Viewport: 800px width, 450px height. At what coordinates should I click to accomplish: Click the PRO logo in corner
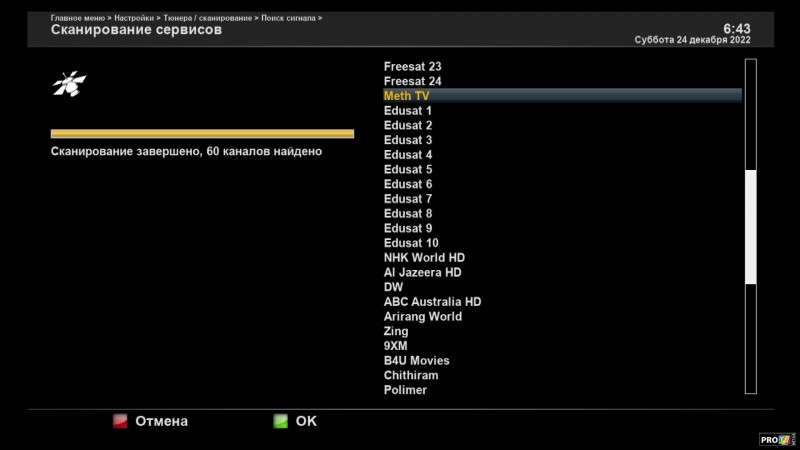click(778, 440)
